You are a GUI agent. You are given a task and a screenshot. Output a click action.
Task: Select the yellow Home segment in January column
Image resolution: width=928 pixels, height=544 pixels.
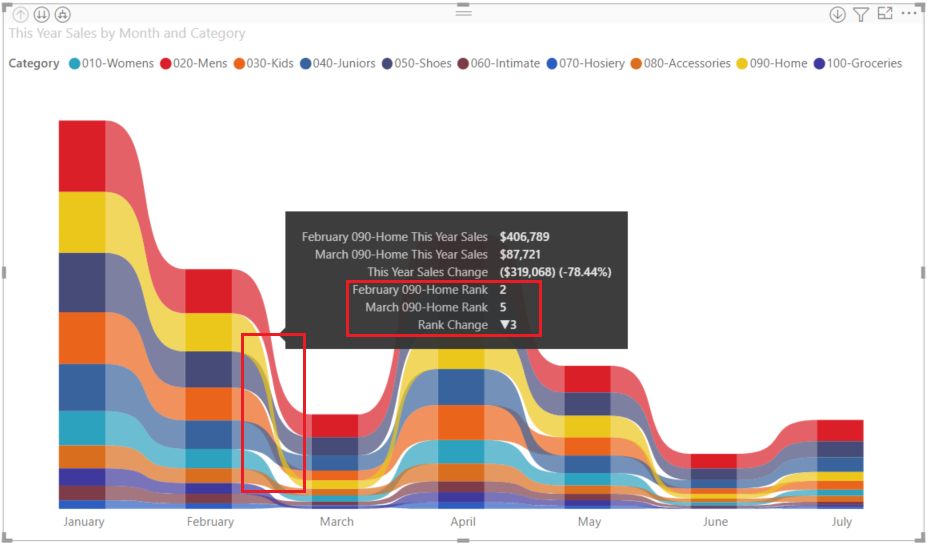coord(82,222)
